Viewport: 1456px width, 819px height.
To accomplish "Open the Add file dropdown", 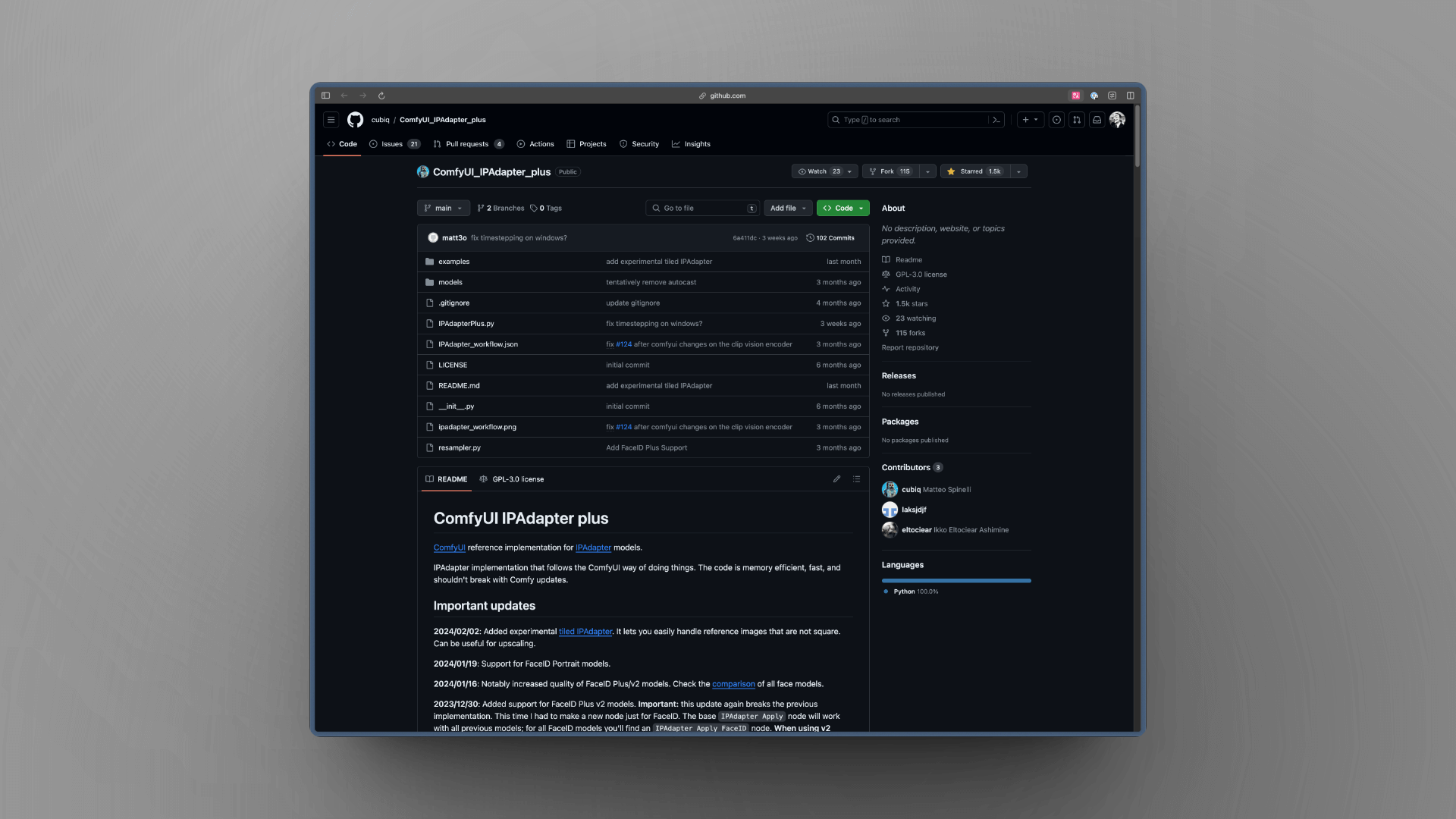I will (788, 208).
